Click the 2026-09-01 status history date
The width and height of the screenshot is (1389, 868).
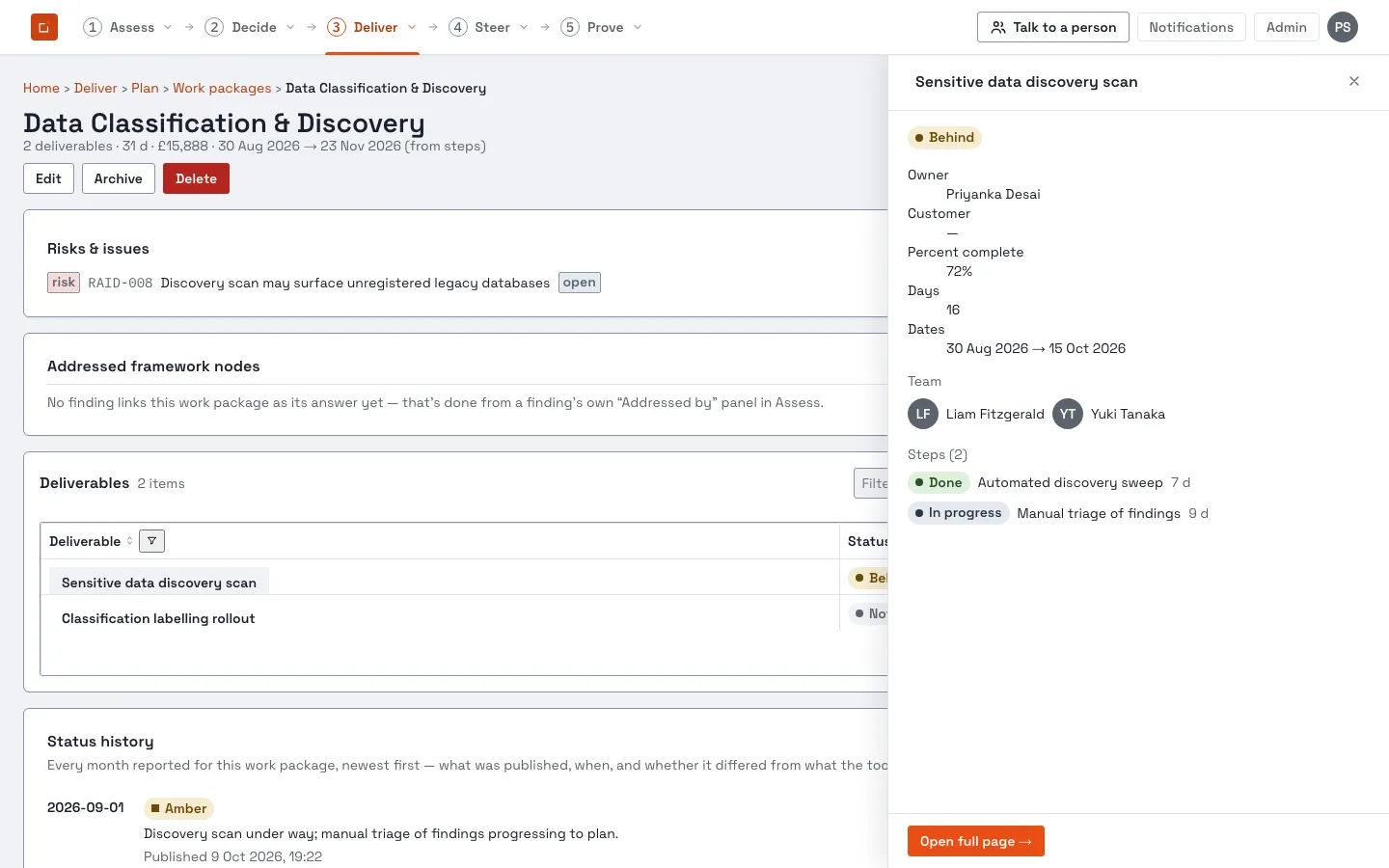pos(86,807)
